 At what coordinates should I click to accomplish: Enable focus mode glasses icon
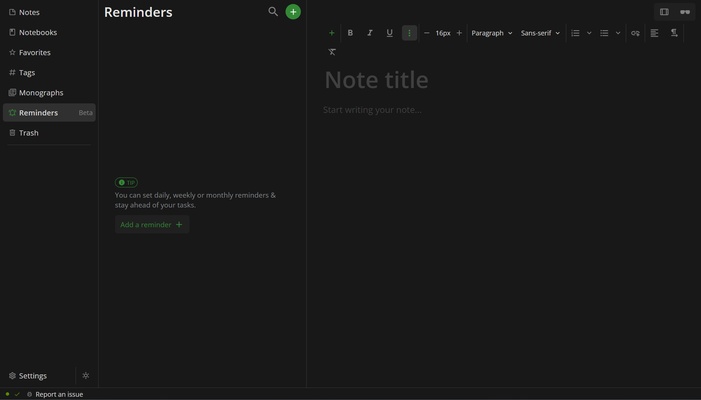coord(685,12)
